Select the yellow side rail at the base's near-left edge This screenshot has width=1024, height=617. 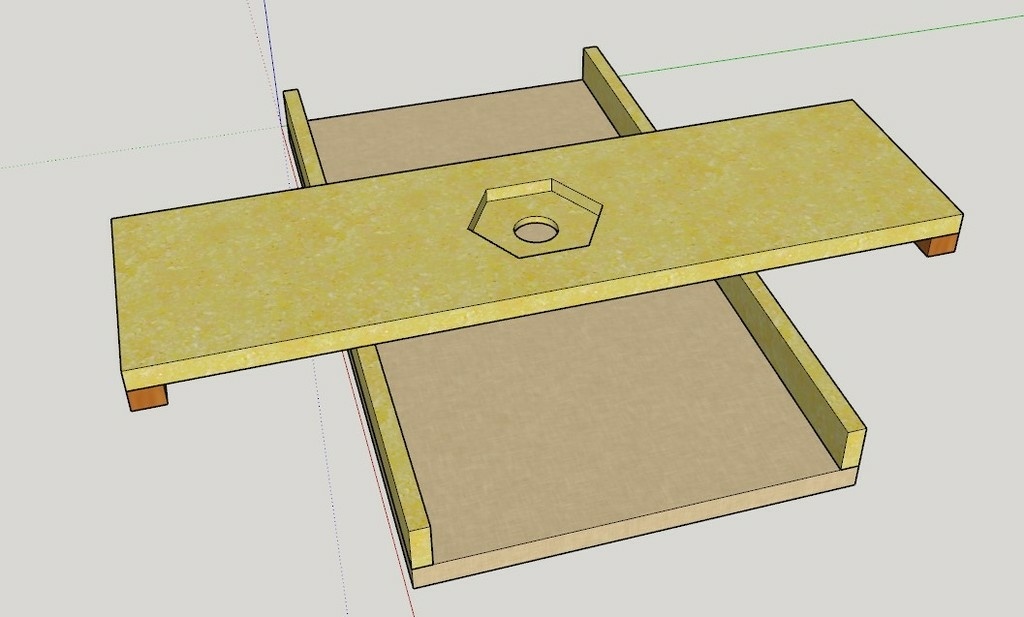(392, 451)
